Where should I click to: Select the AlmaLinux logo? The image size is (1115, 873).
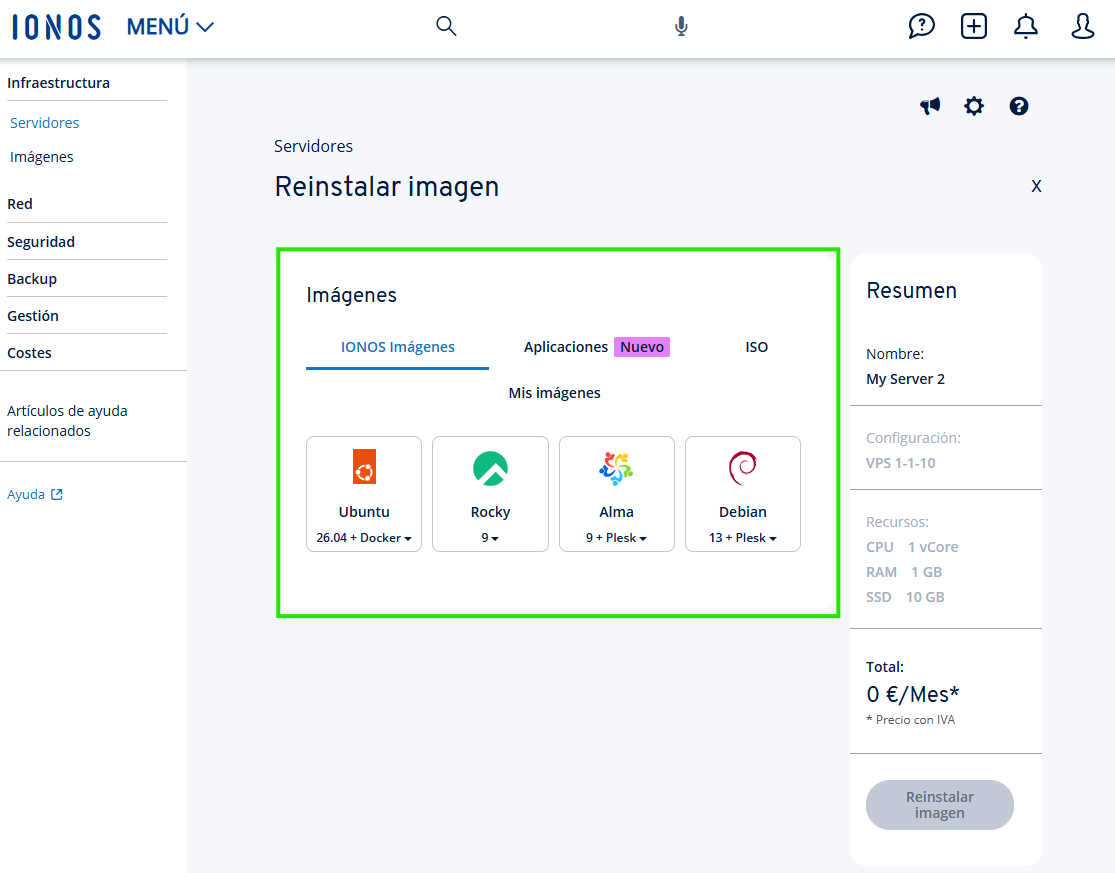coord(617,468)
